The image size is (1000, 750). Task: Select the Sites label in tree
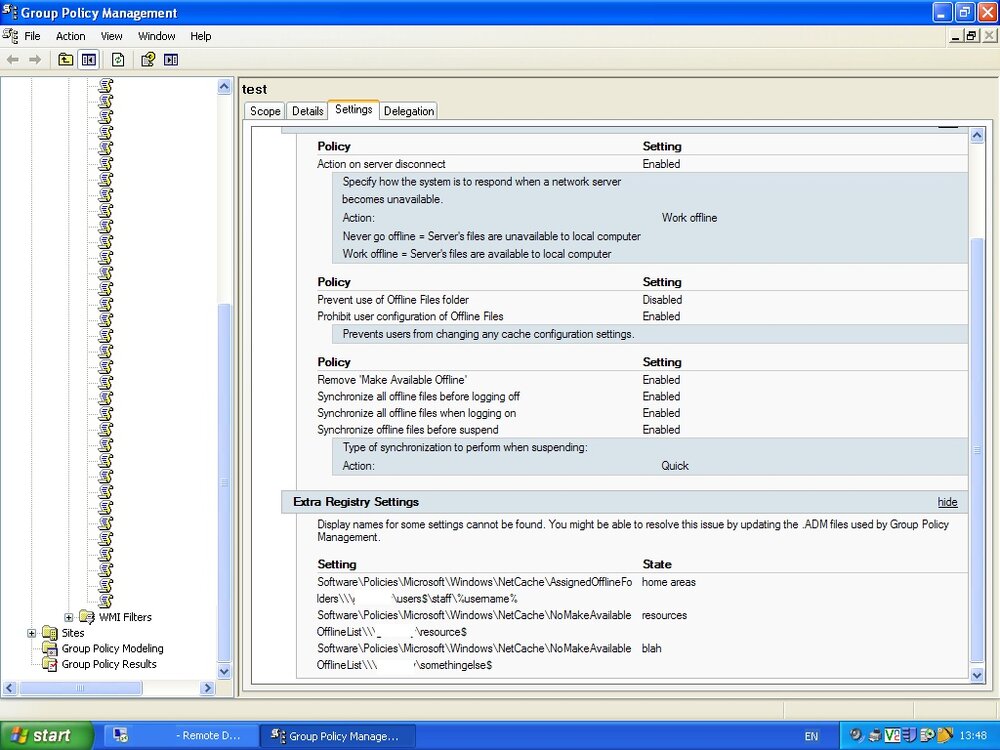73,633
